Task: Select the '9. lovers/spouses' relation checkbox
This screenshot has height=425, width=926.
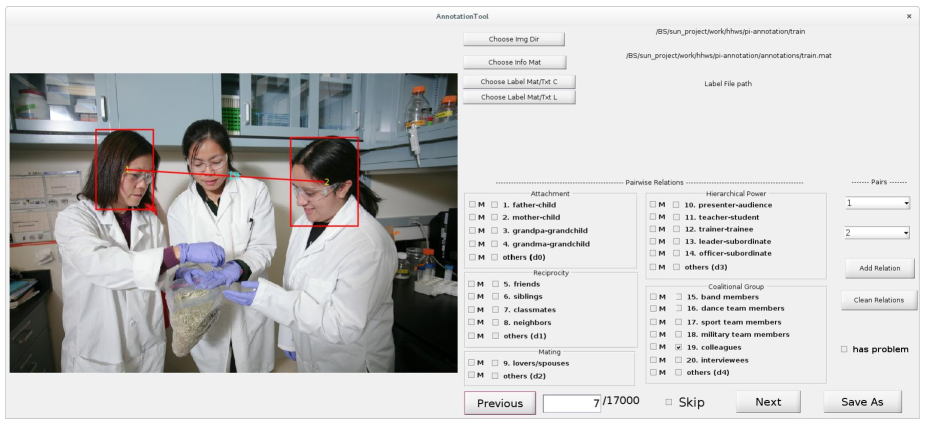Action: (494, 363)
